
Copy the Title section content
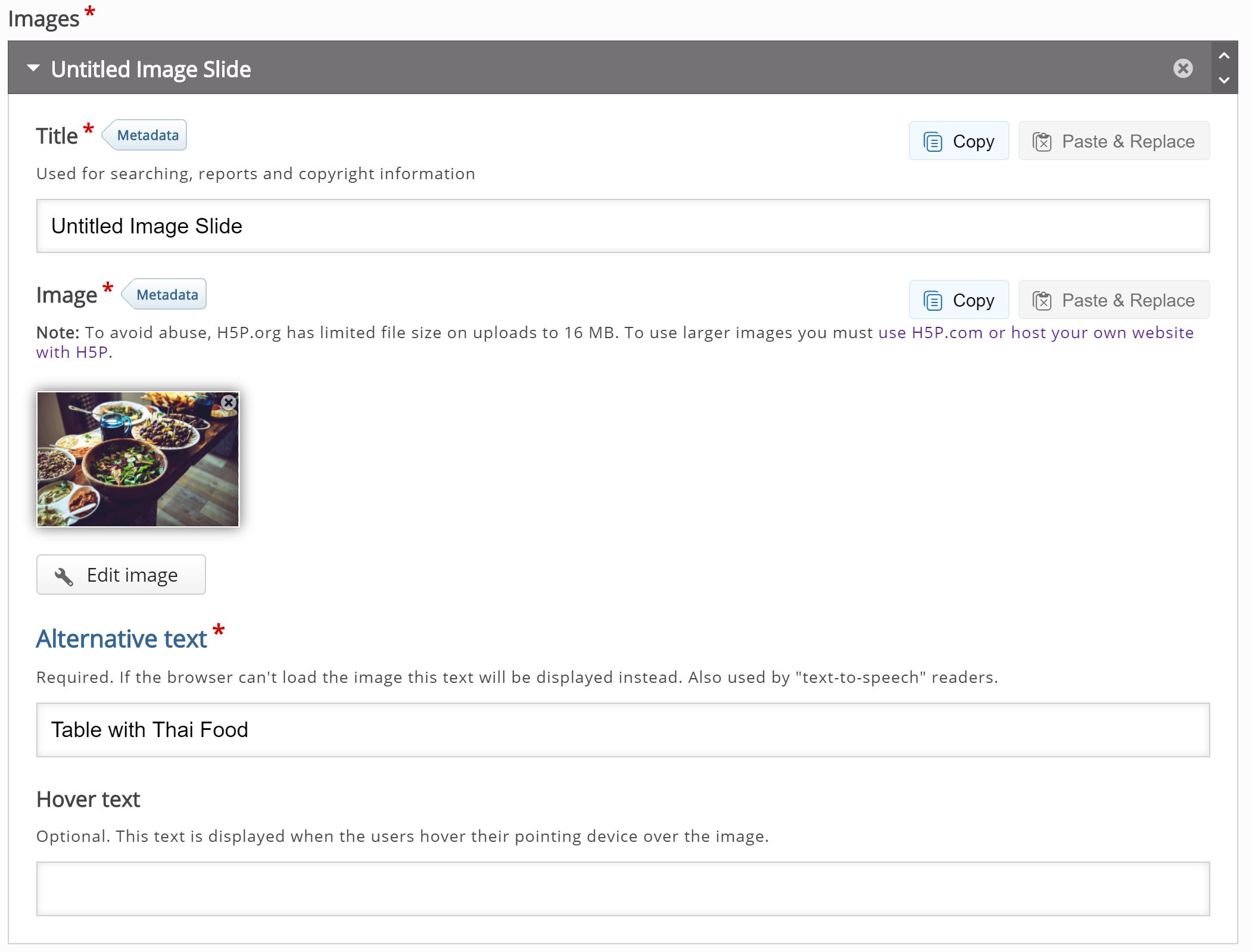tap(959, 141)
